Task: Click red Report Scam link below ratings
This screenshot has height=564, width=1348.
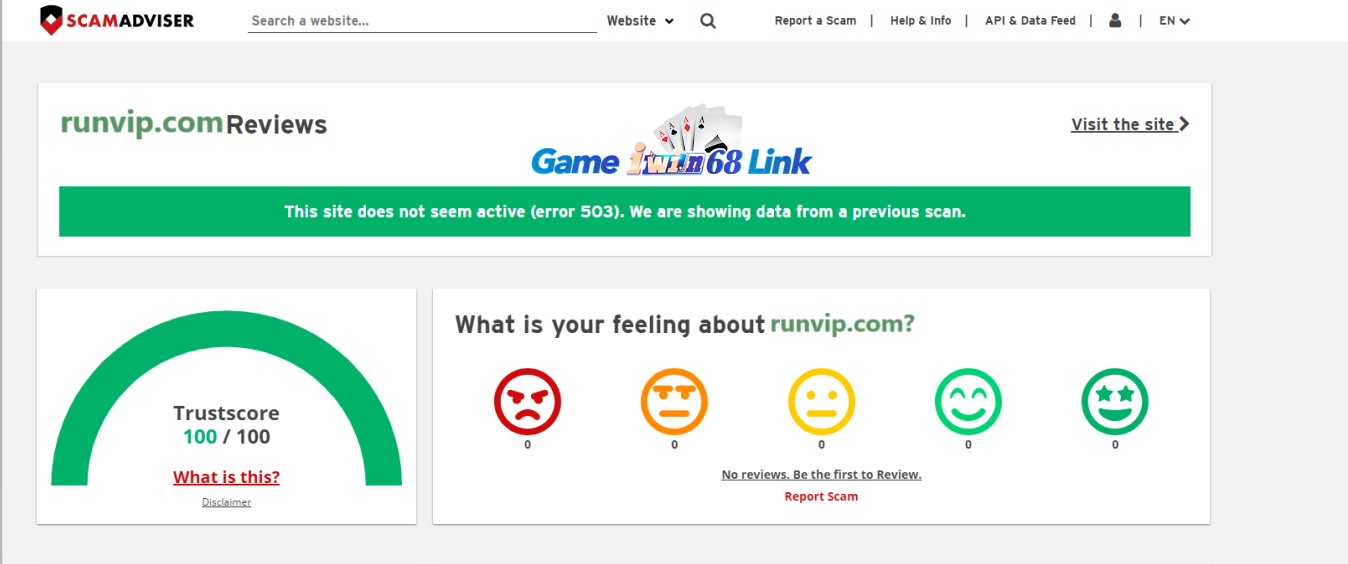Action: 821,496
